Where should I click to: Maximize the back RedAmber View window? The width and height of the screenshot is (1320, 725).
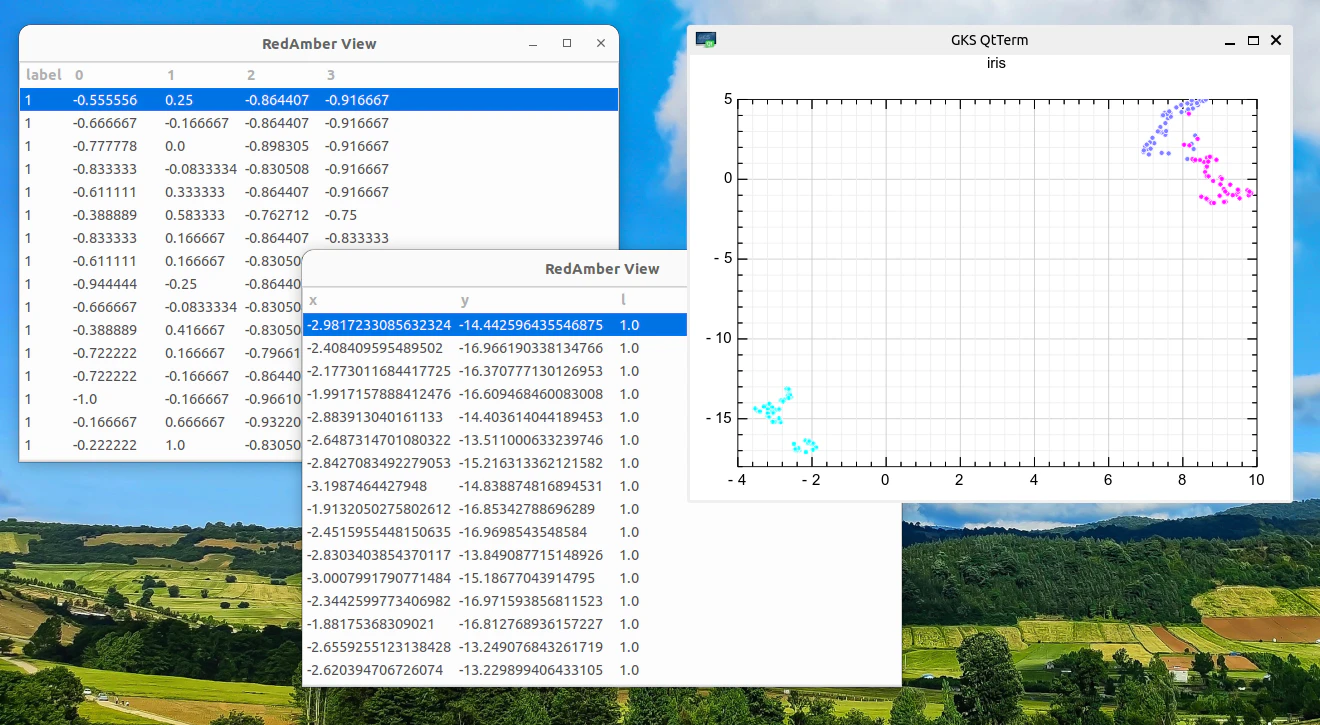tap(567, 44)
